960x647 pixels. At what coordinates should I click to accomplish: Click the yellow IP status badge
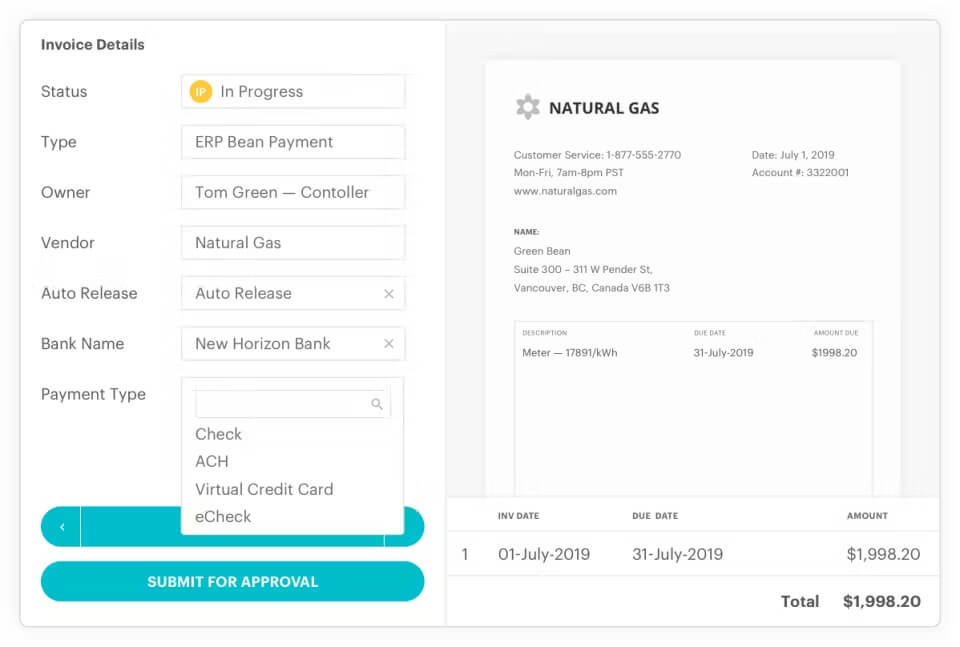coord(200,92)
